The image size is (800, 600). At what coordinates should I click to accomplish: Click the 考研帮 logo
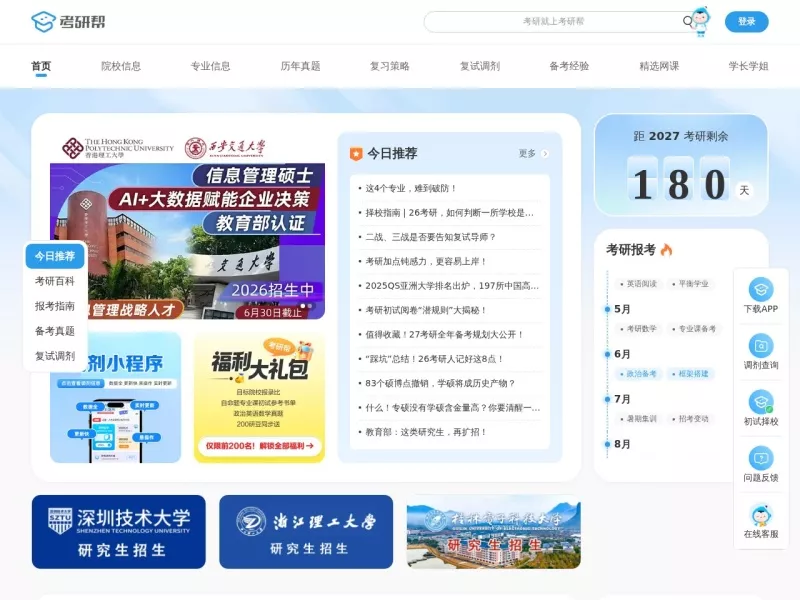pos(68,22)
